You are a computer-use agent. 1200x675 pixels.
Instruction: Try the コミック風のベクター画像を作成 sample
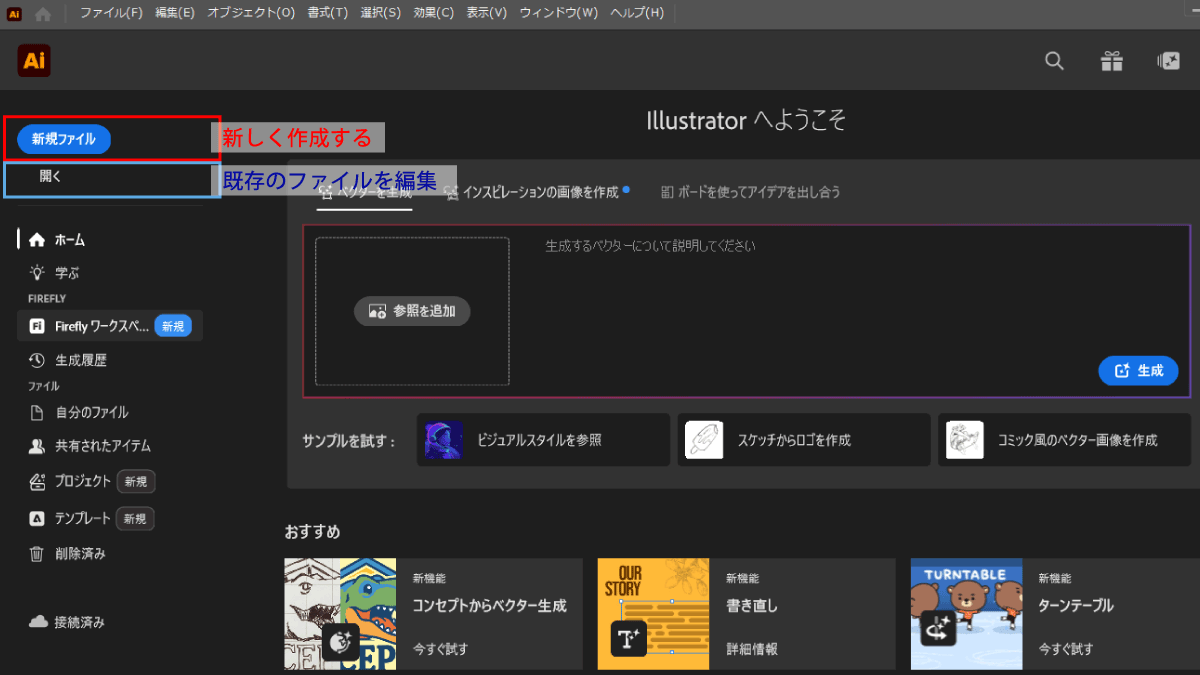pyautogui.click(x=1064, y=440)
